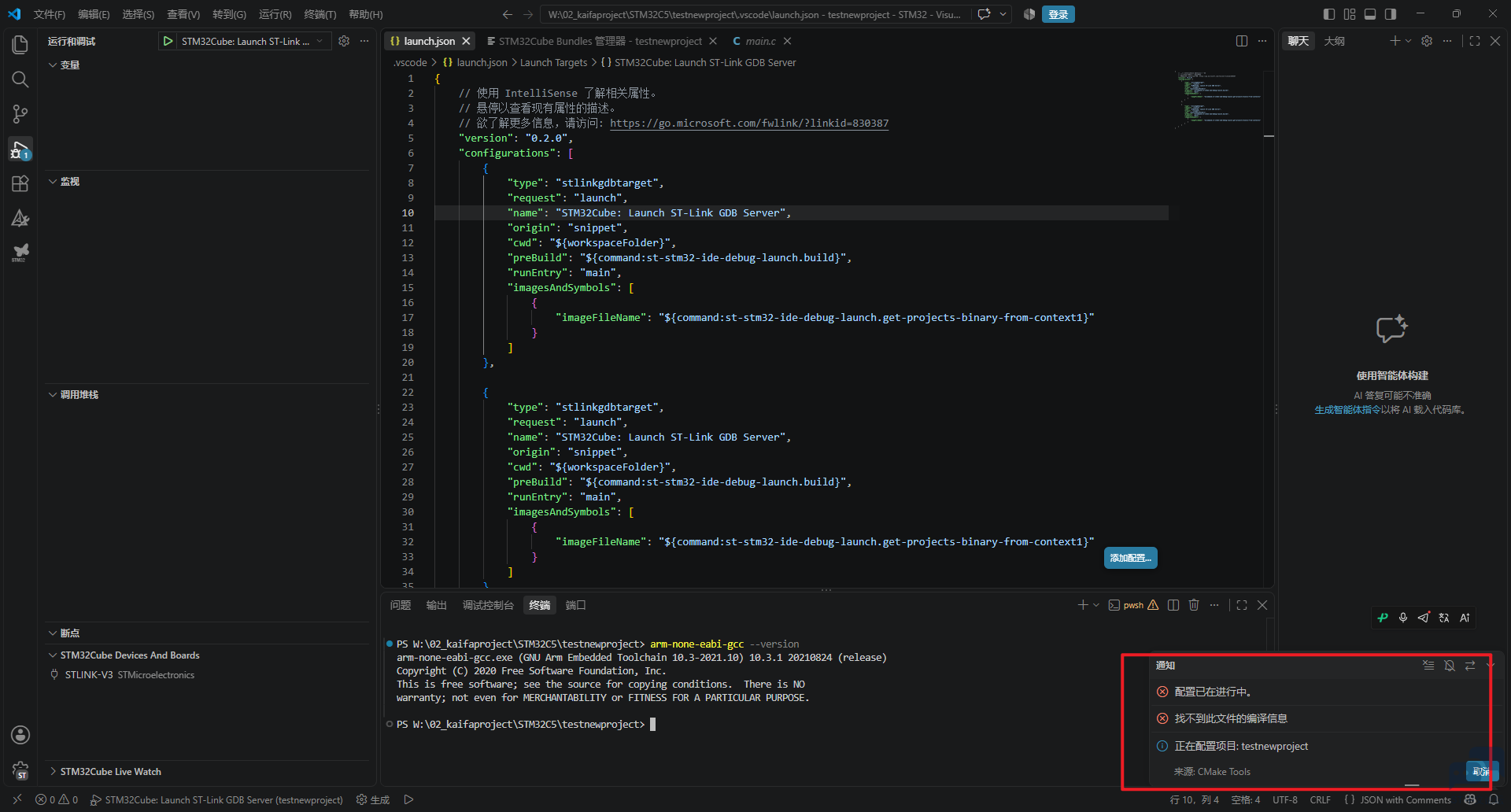Click the 添加配置... button
Image resolution: width=1511 pixels, height=812 pixels.
click(x=1131, y=558)
